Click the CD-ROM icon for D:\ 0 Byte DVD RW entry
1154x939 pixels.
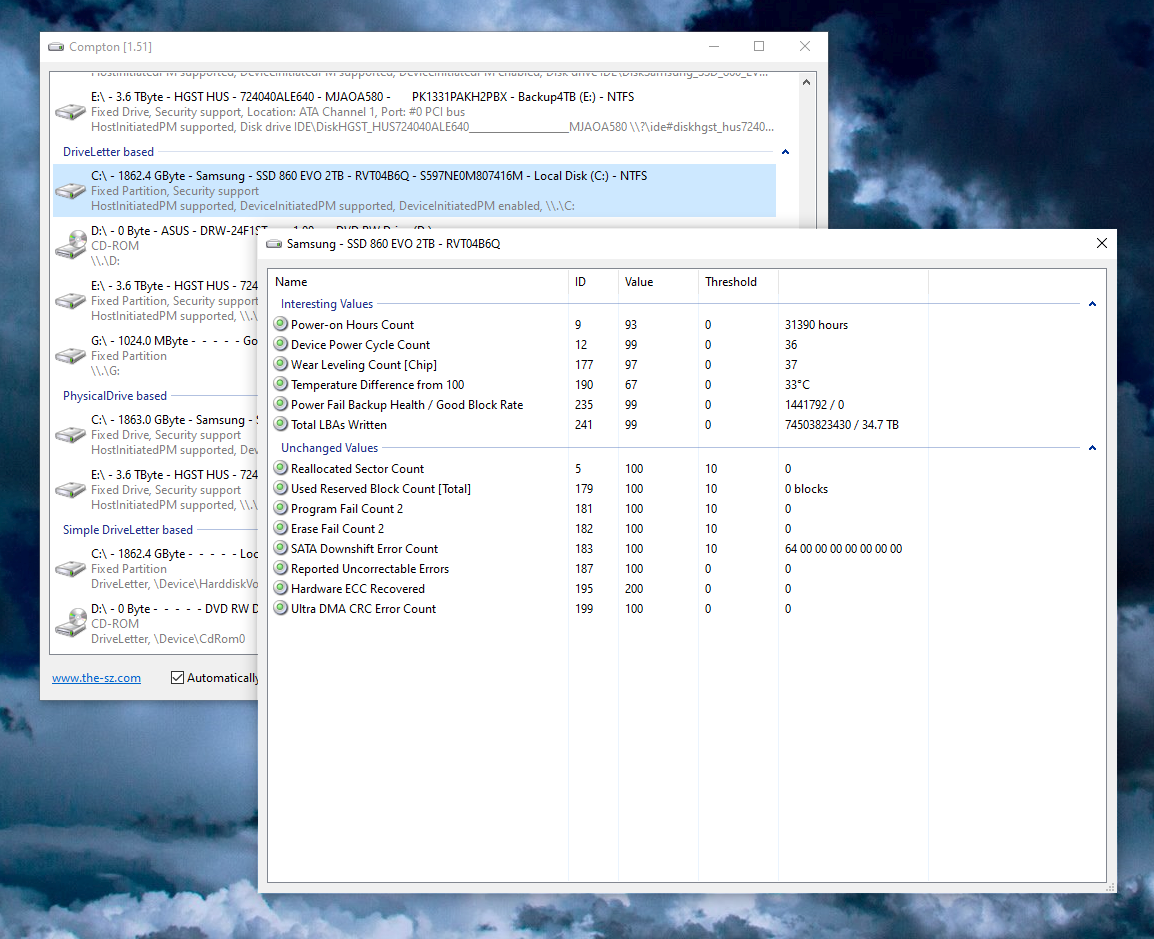pos(71,623)
